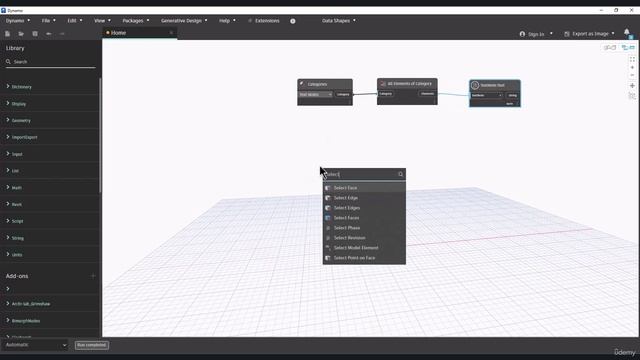The image size is (640, 360).
Task: Open notifications bell icon
Action: (627, 32)
